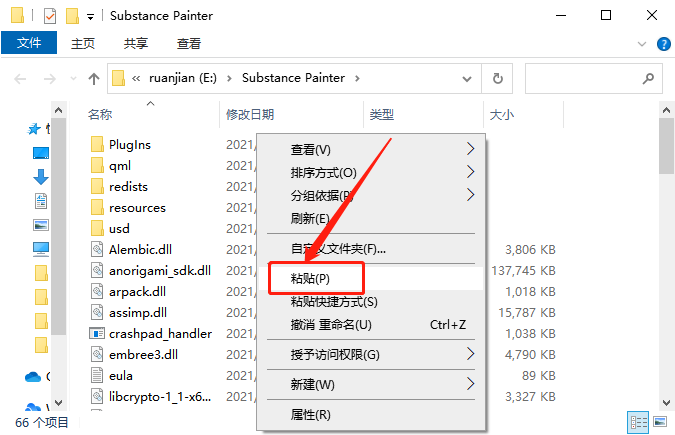Switch to the 查看 tab

coord(189,43)
